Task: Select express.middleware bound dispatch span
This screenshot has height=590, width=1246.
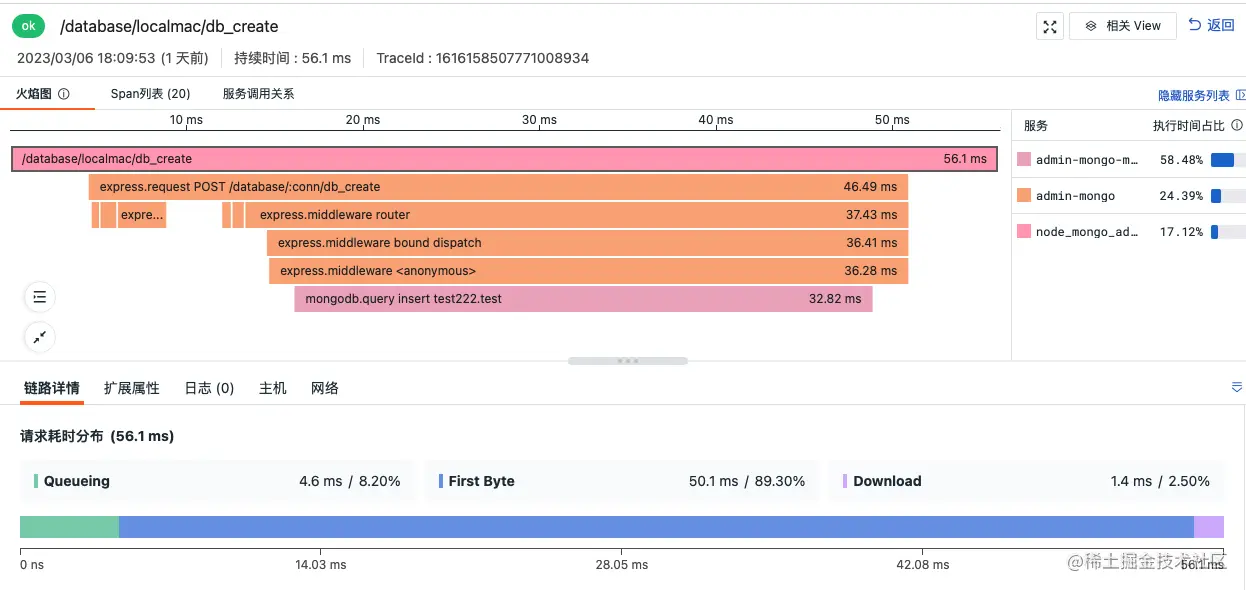Action: point(587,243)
